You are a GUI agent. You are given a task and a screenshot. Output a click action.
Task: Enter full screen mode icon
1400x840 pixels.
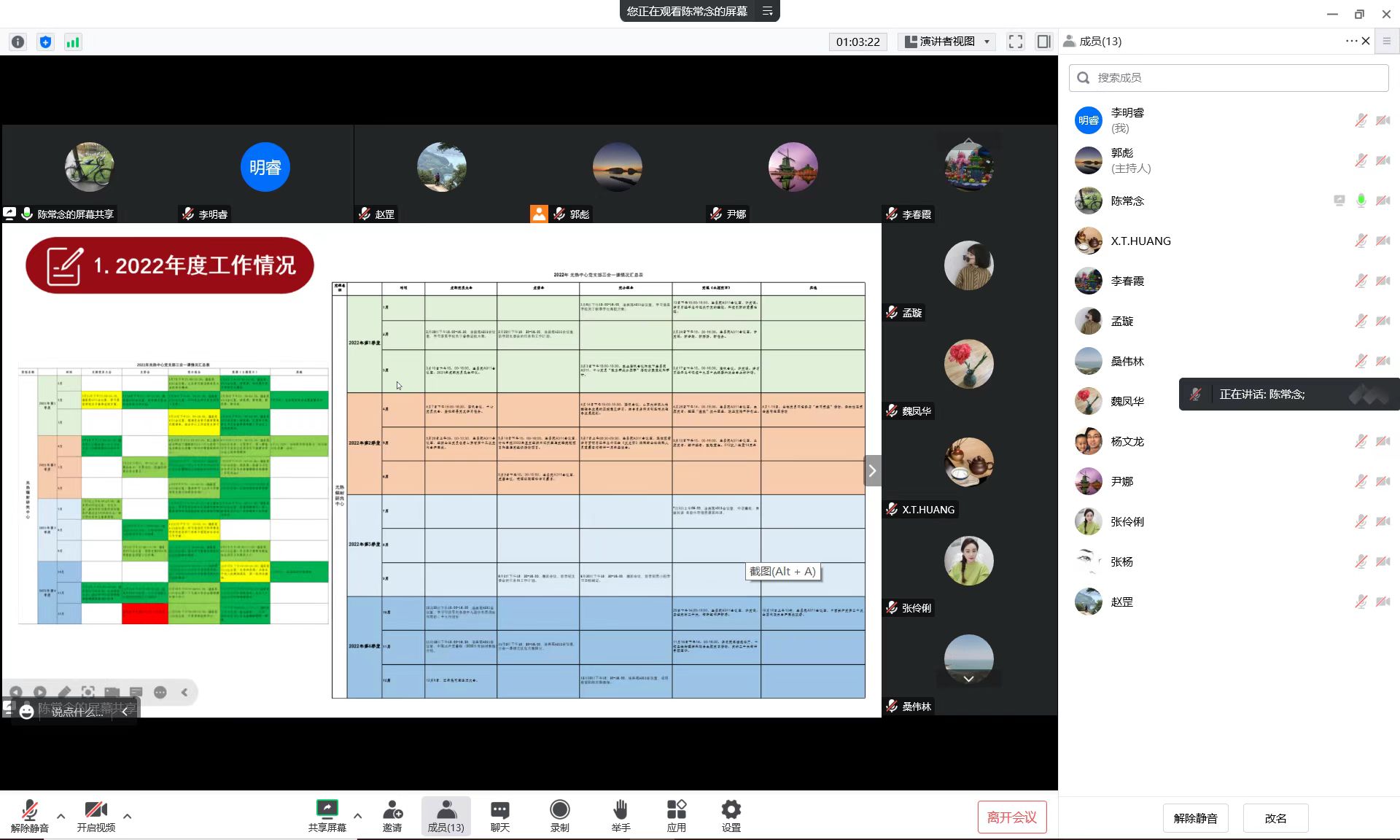[x=1015, y=42]
